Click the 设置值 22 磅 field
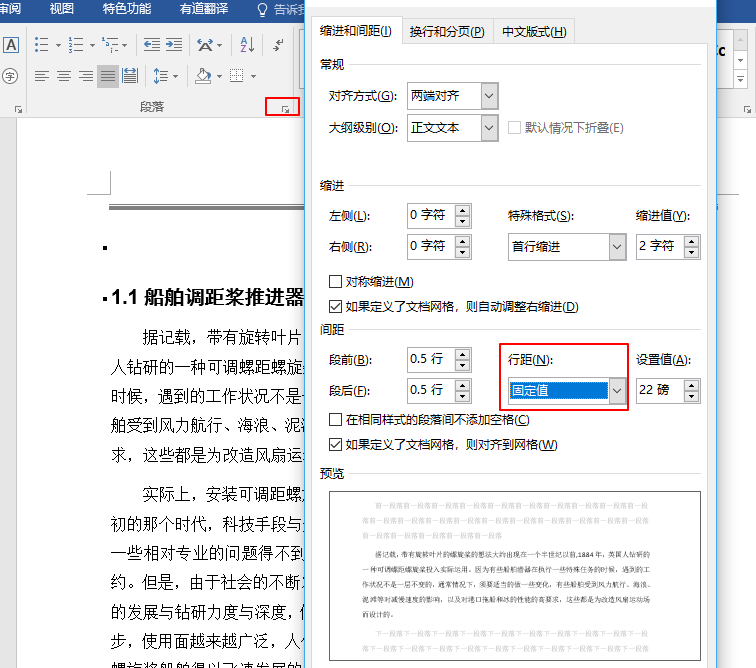This screenshot has width=756, height=668. point(660,390)
